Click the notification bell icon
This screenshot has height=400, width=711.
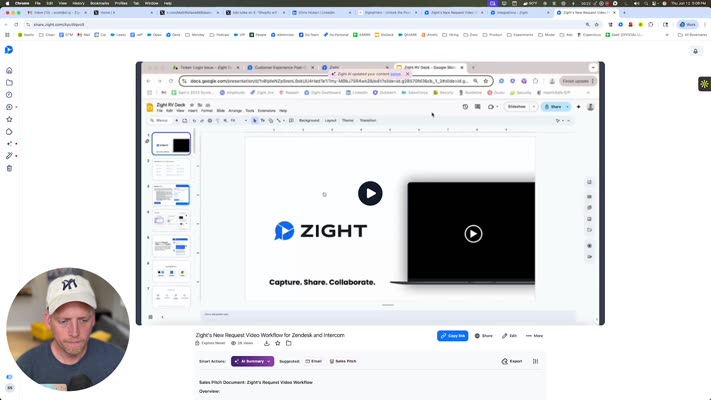point(695,51)
